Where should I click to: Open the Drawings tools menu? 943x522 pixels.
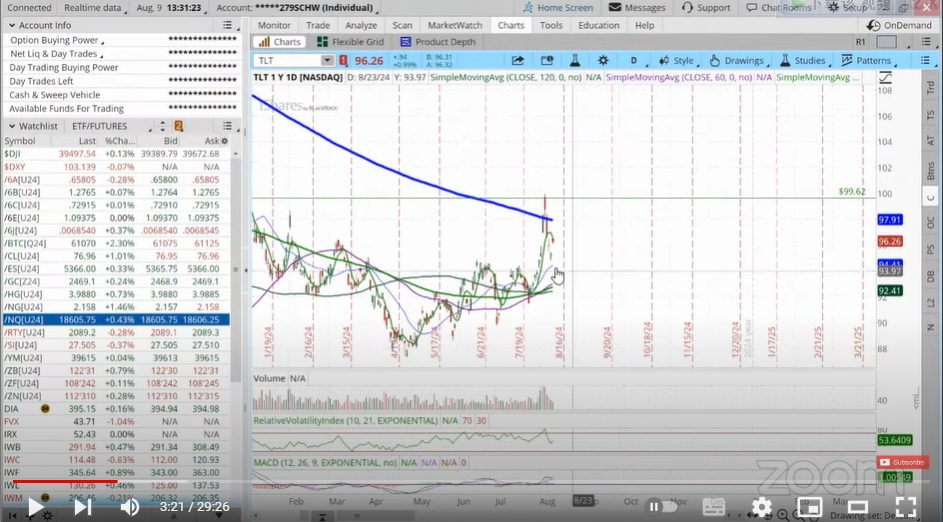click(737, 61)
